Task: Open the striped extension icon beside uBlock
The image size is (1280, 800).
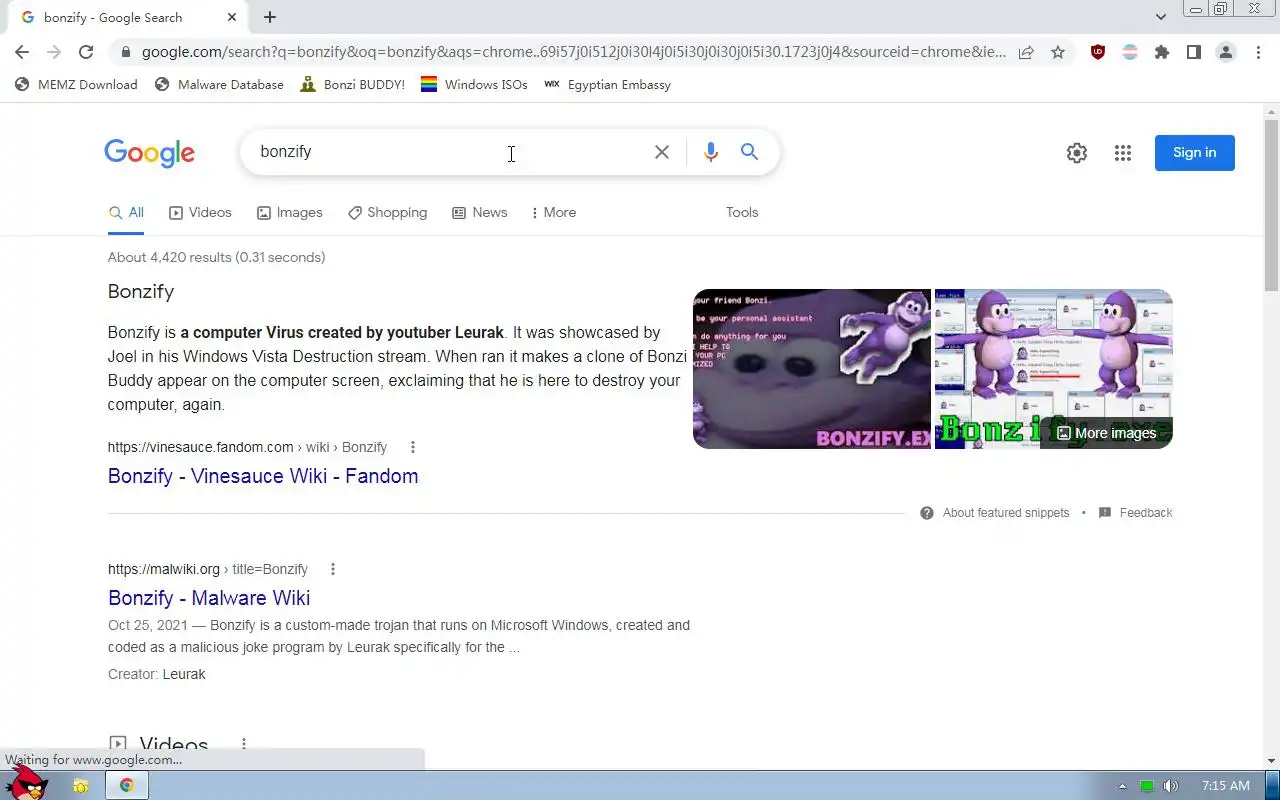Action: point(1130,52)
